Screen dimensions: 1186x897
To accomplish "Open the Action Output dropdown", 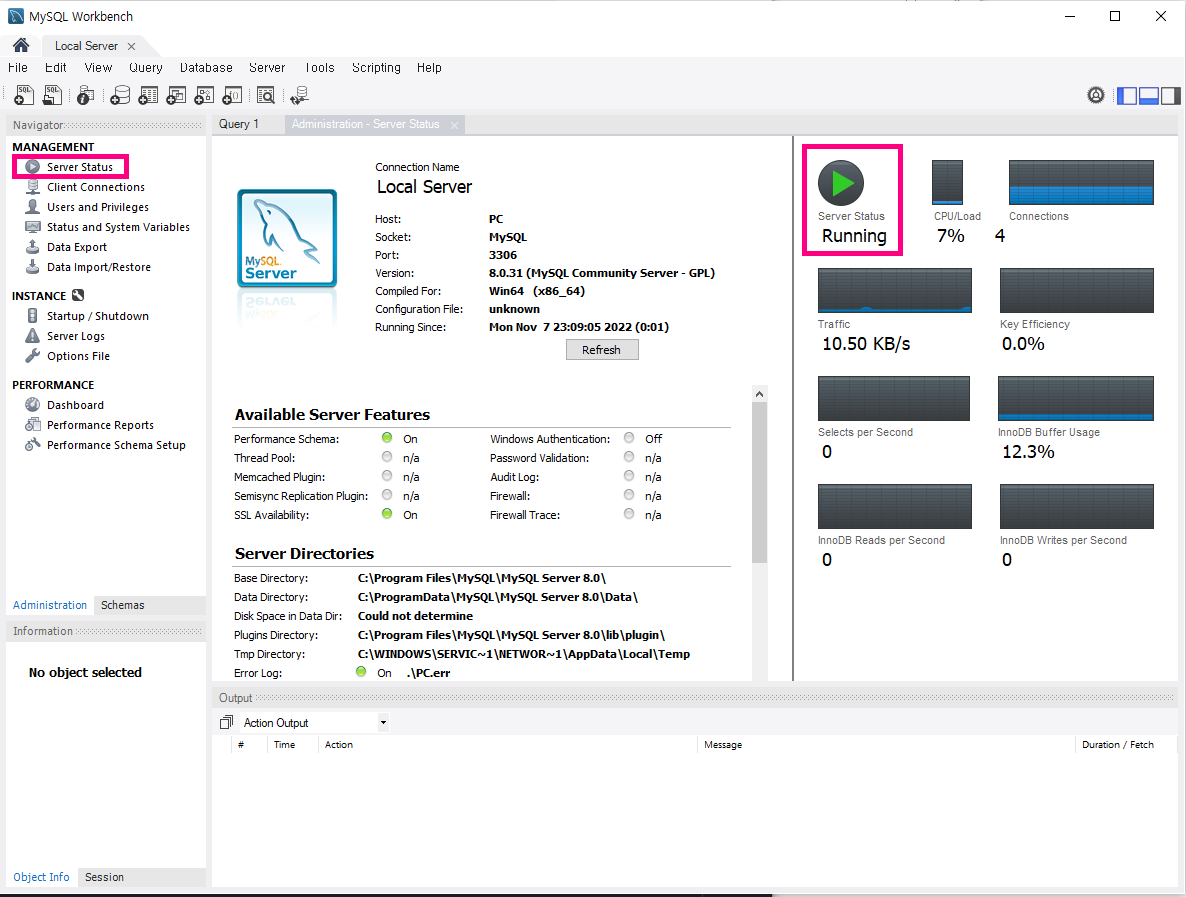I will pos(315,722).
